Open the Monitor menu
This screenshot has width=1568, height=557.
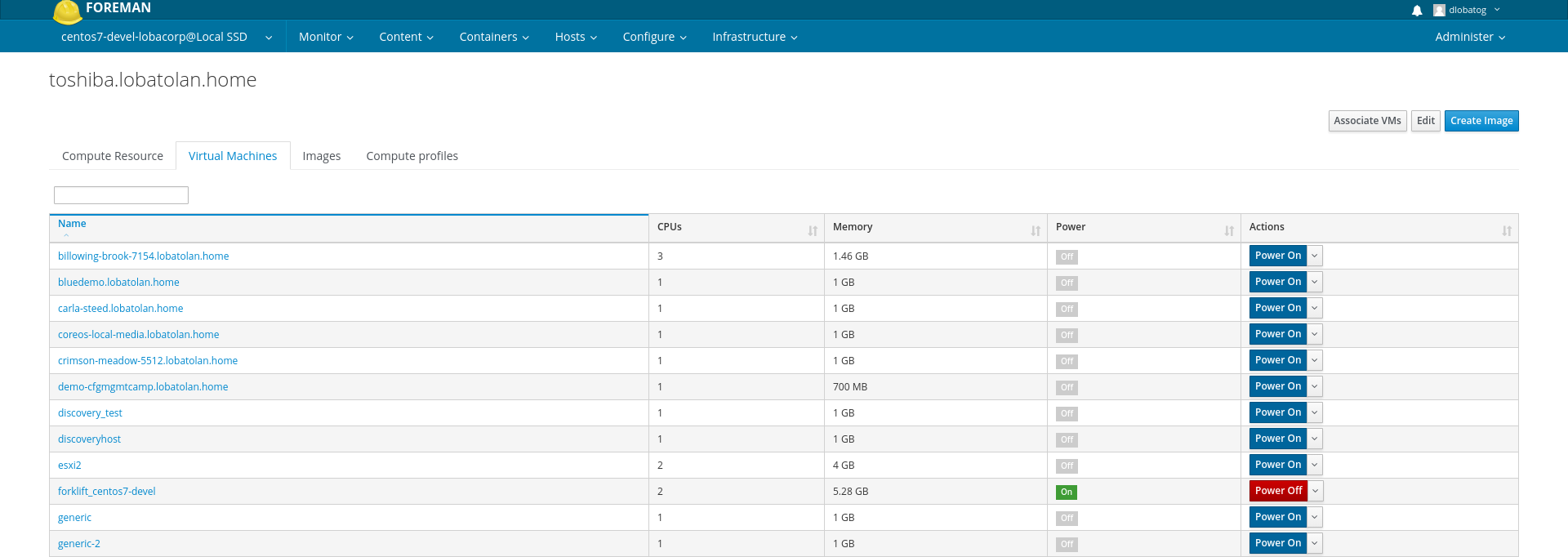326,37
